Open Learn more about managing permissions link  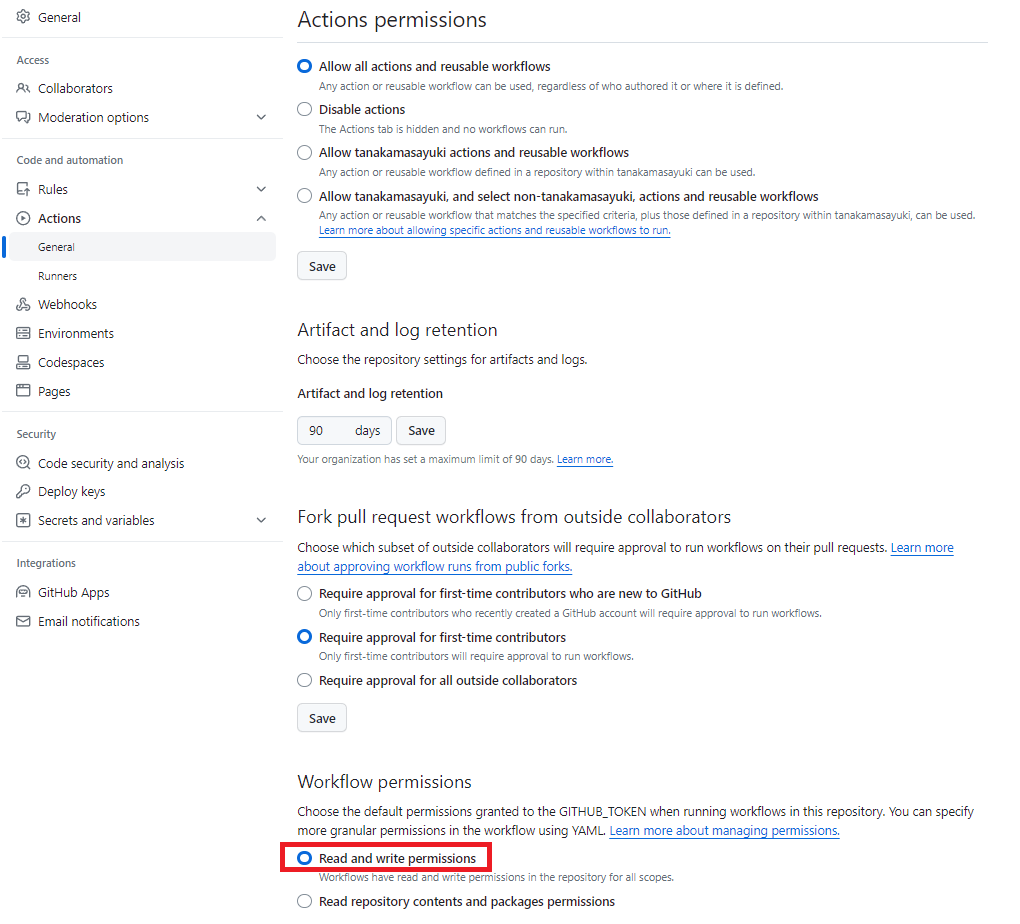coord(724,830)
